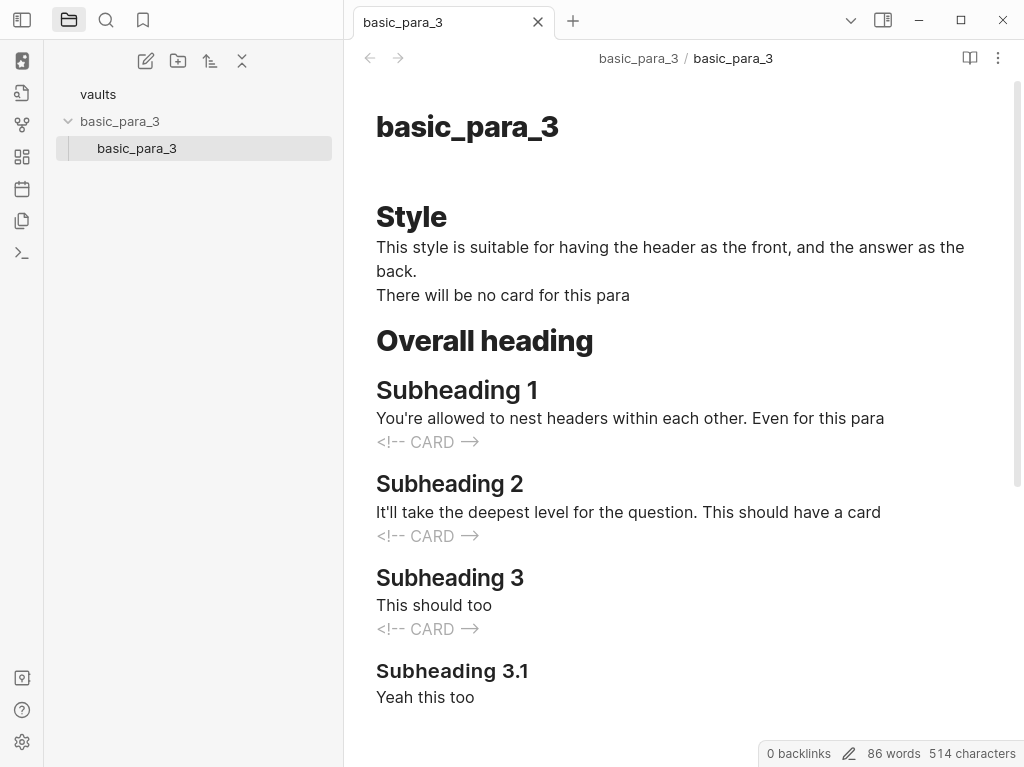1024x767 pixels.
Task: Open the bookmarks panel
Action: click(143, 20)
